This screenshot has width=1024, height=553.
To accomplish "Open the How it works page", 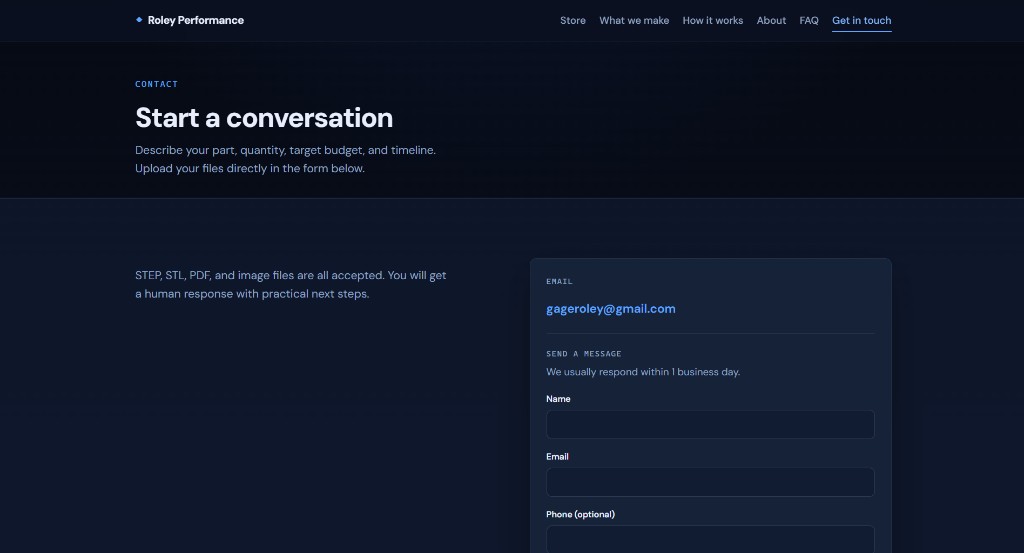I will [x=712, y=20].
